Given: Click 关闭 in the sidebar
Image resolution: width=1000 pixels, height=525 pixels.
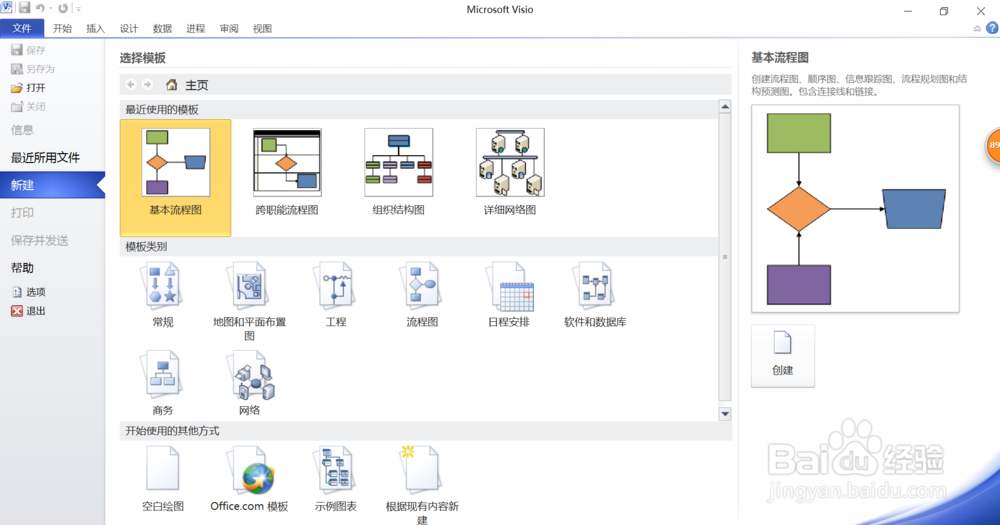Looking at the screenshot, I should (x=28, y=107).
